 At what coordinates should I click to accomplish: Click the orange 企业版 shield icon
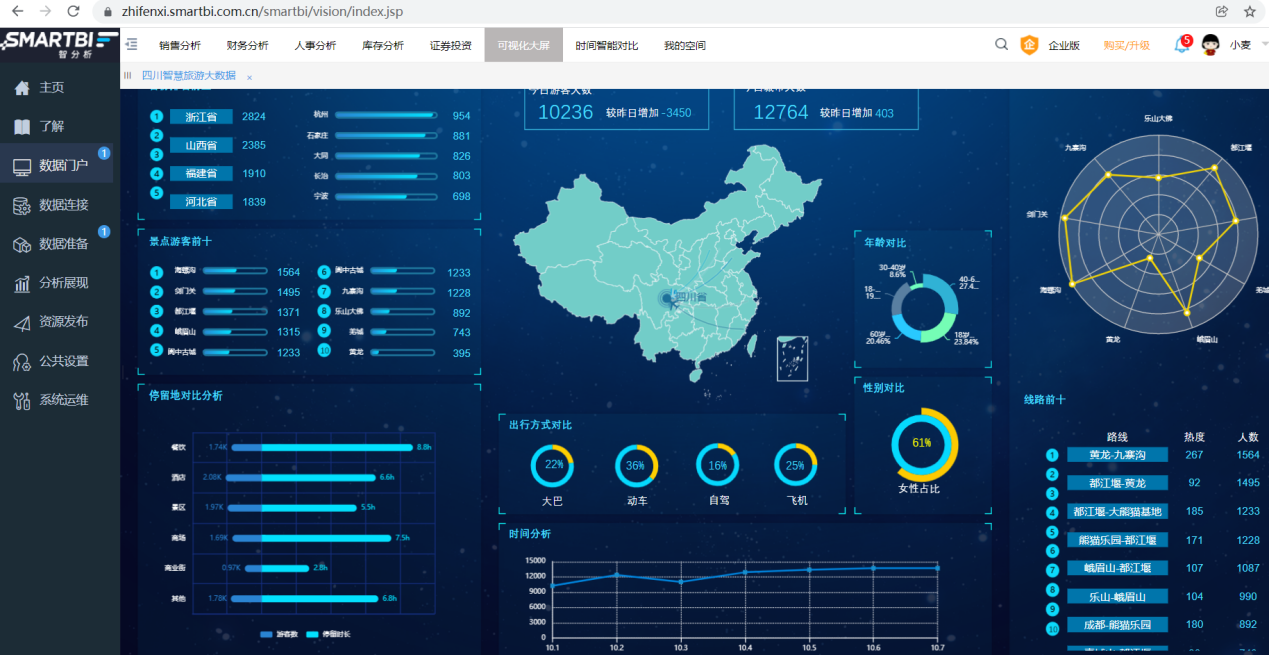[x=1029, y=45]
